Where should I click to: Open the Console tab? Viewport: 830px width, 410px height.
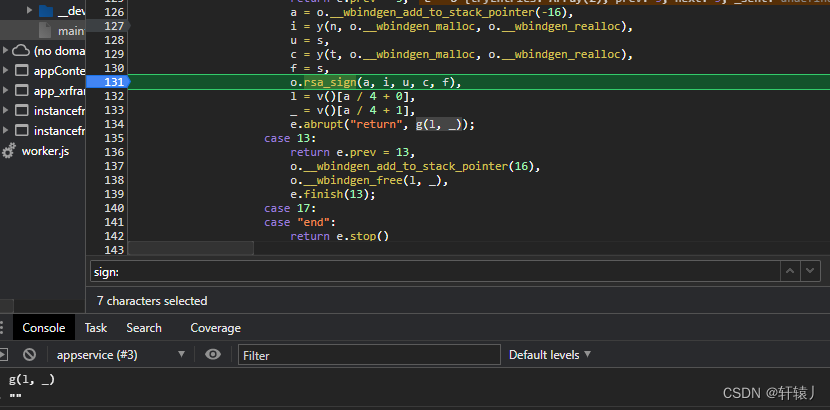43,328
